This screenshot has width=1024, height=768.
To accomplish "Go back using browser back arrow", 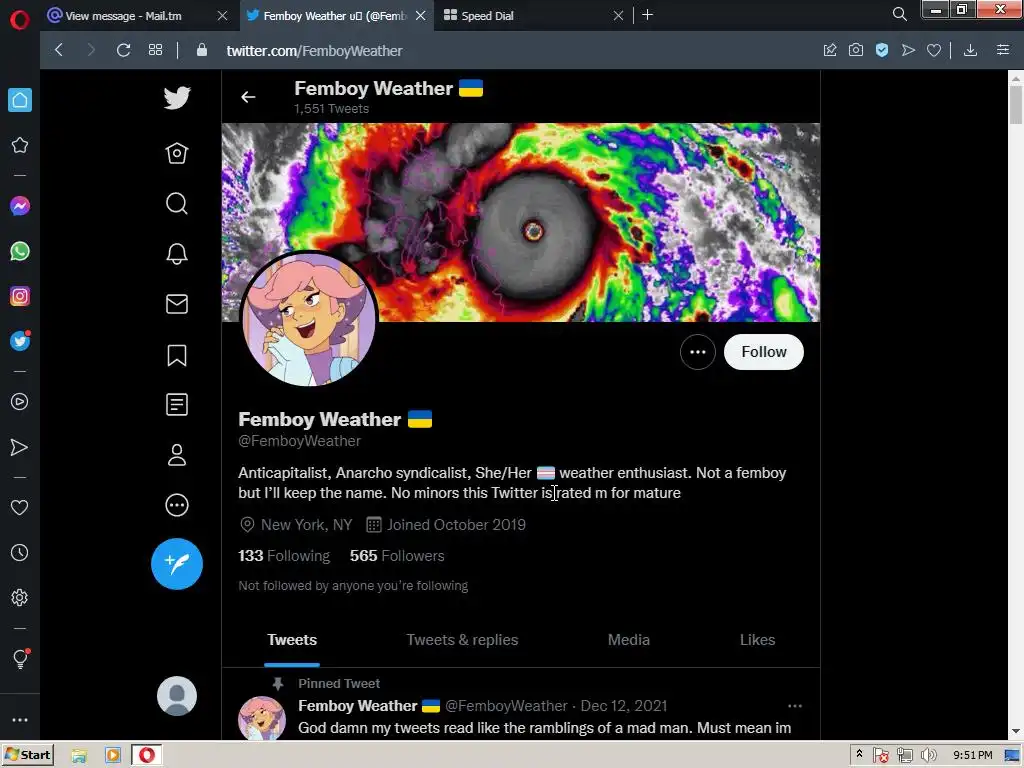I will tap(59, 50).
